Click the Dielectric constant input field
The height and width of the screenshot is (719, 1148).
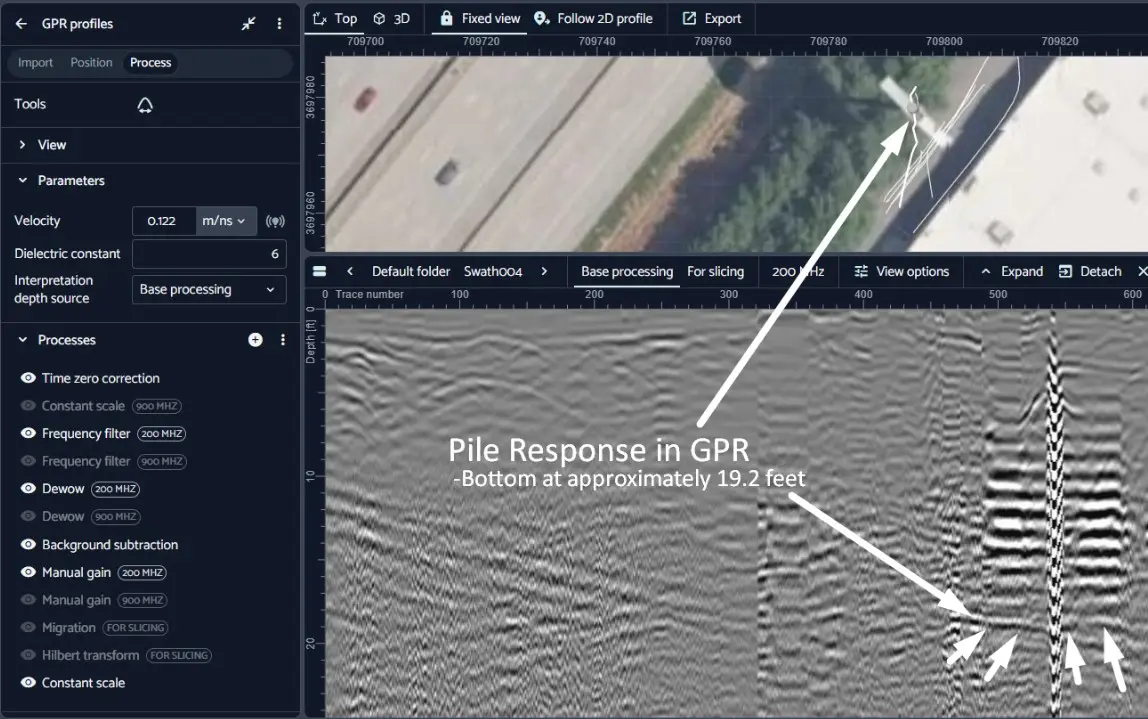tap(208, 254)
